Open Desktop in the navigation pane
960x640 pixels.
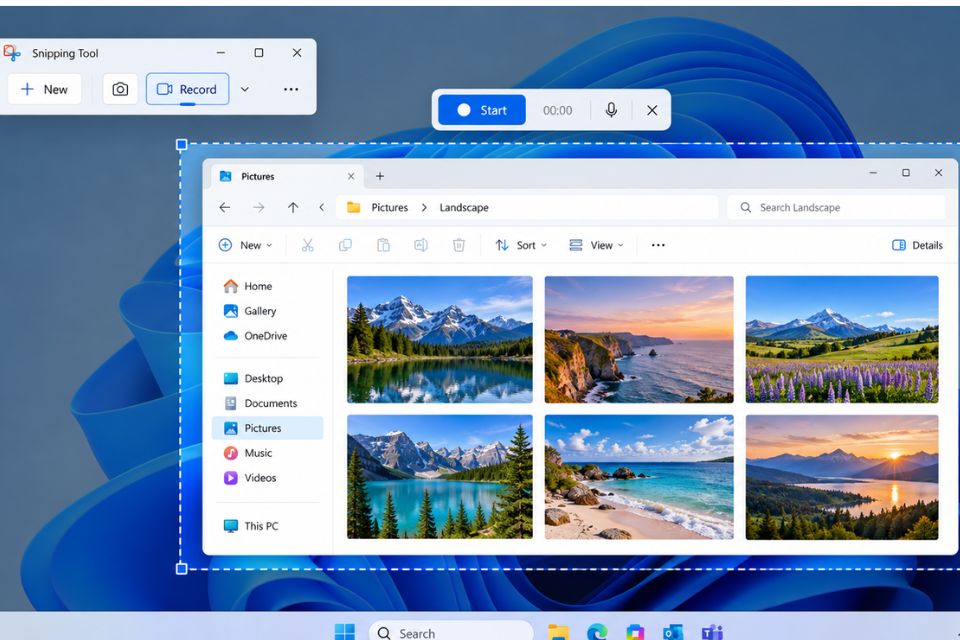[x=269, y=378]
